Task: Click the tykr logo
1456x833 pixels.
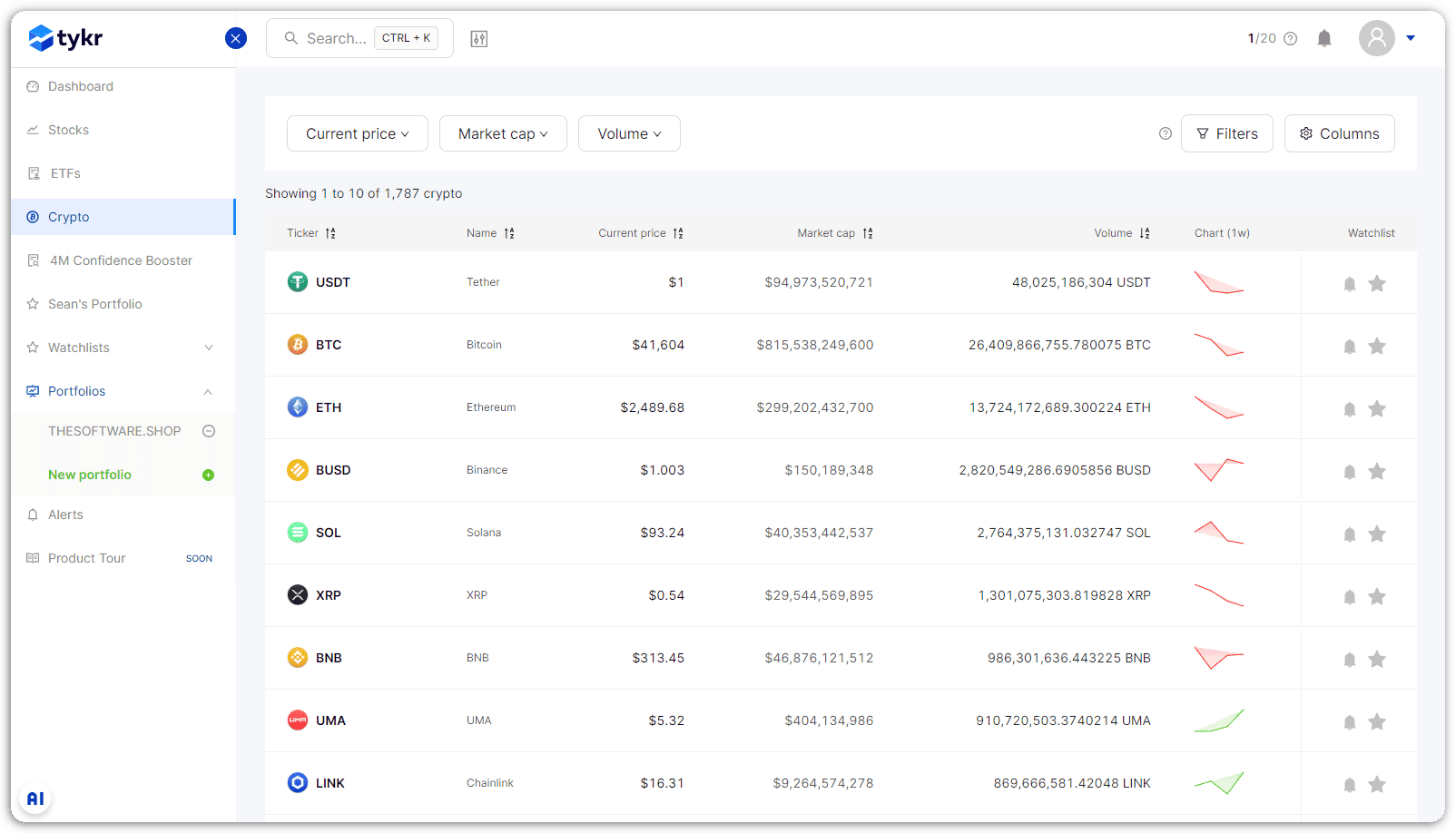Action: coord(65,38)
